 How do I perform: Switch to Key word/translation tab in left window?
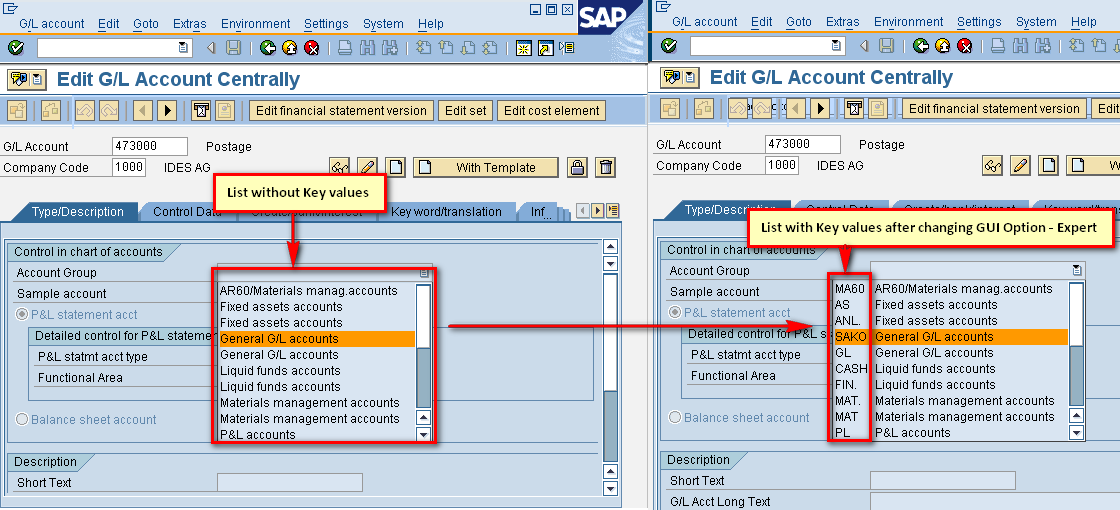click(446, 212)
